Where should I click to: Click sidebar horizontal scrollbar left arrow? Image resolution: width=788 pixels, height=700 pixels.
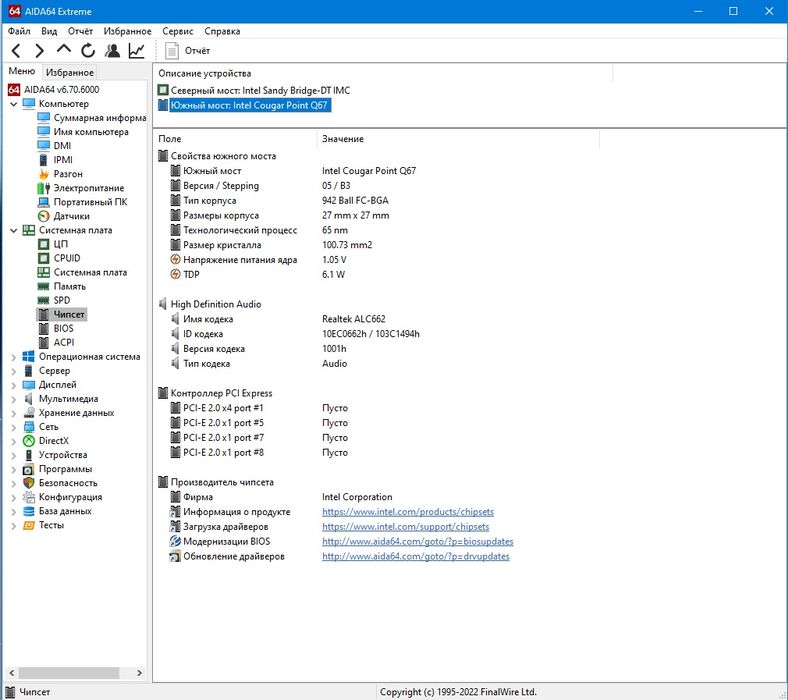pos(12,672)
